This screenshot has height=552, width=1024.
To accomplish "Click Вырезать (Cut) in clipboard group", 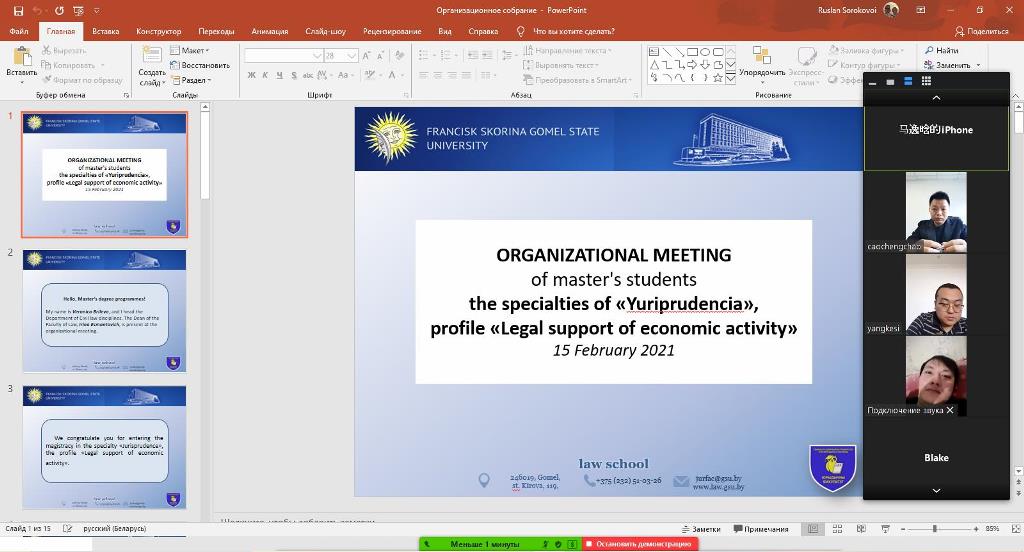I will (64, 50).
